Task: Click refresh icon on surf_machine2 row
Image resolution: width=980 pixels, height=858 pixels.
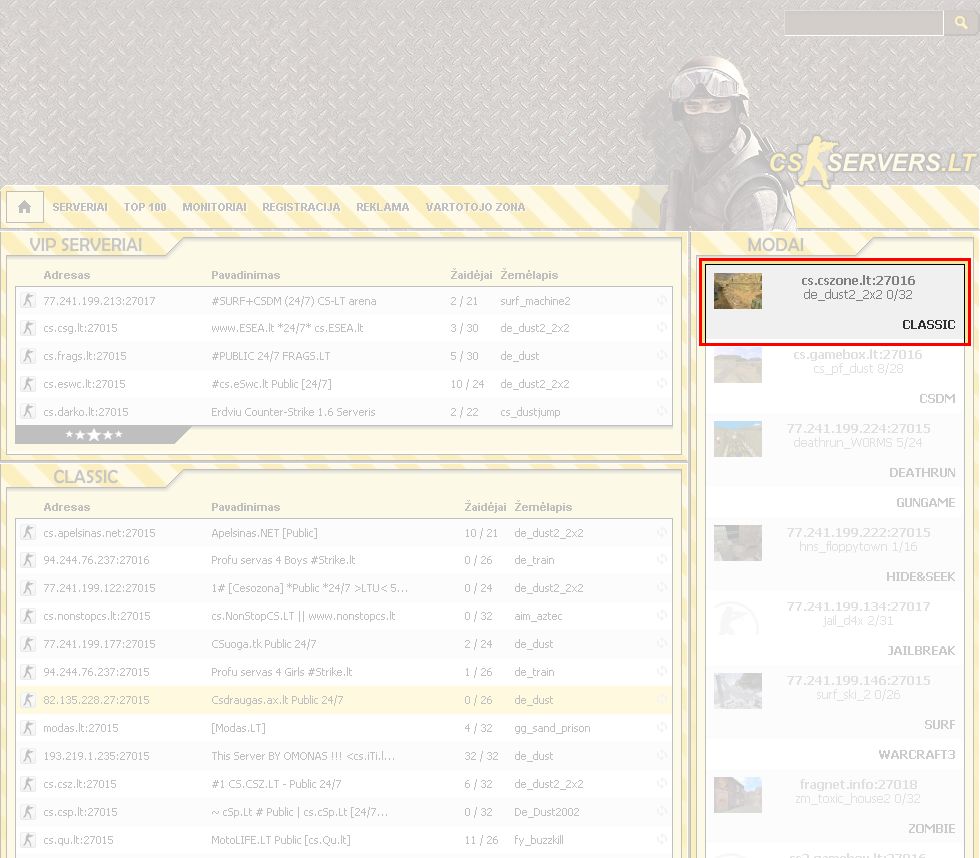Action: point(662,301)
